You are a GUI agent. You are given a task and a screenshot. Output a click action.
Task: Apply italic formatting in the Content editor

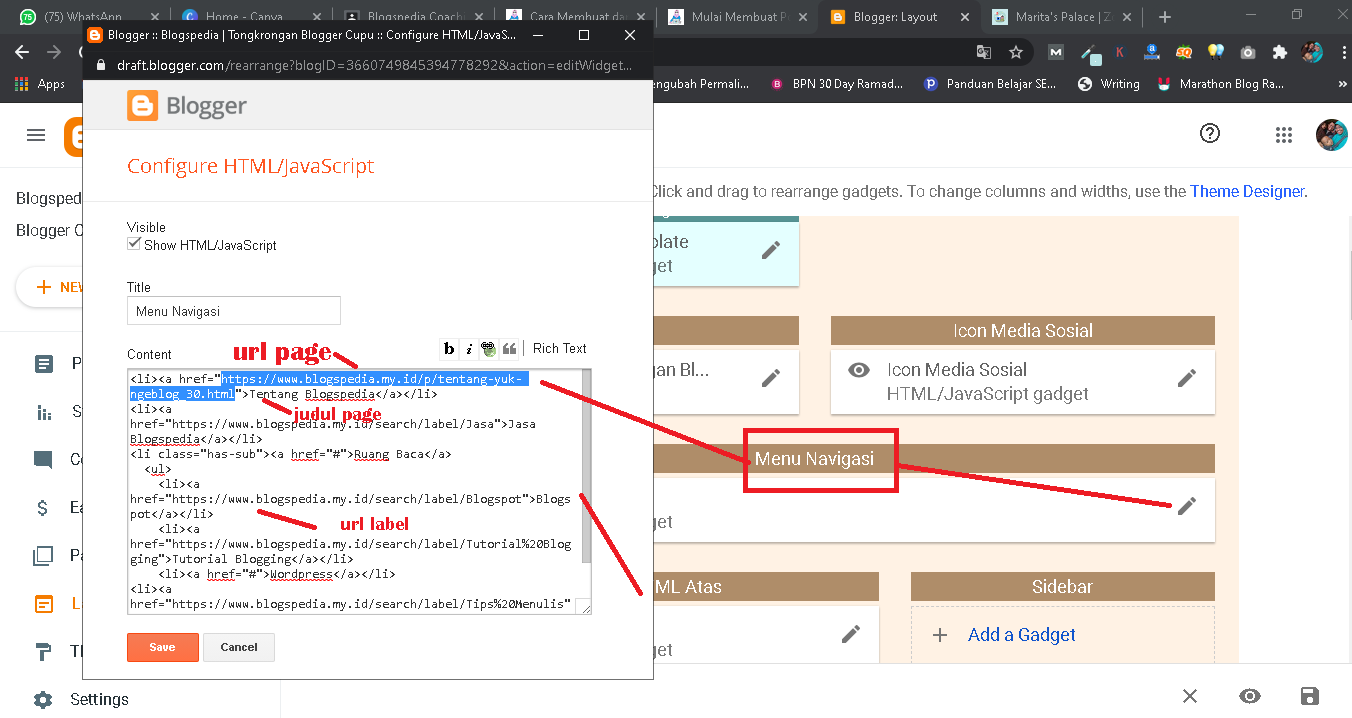pos(468,348)
